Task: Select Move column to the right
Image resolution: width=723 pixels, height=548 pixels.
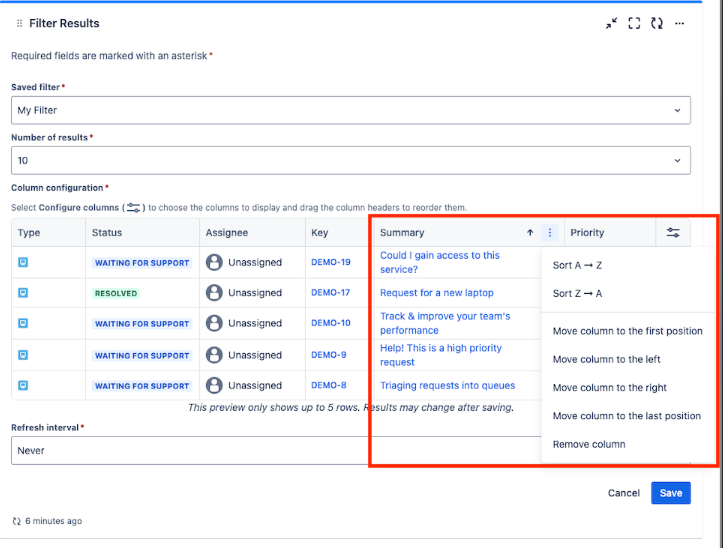Action: click(x=610, y=387)
